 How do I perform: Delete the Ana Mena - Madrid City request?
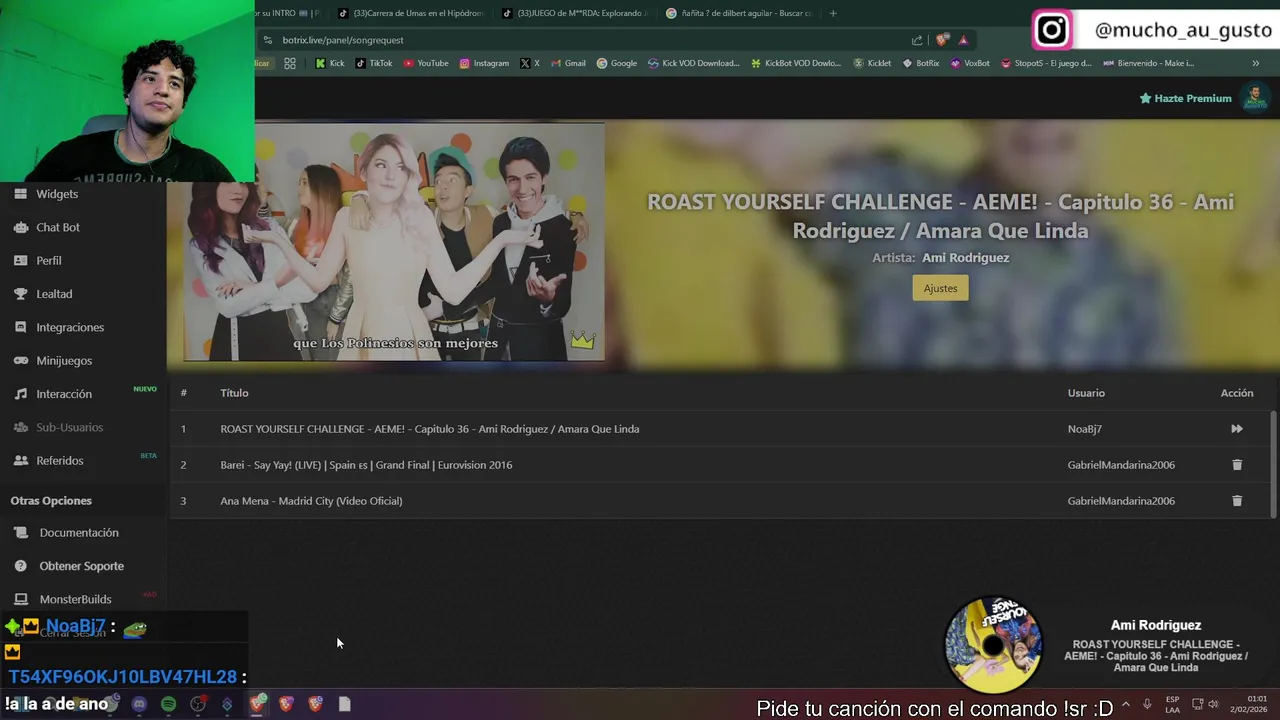tap(1237, 501)
